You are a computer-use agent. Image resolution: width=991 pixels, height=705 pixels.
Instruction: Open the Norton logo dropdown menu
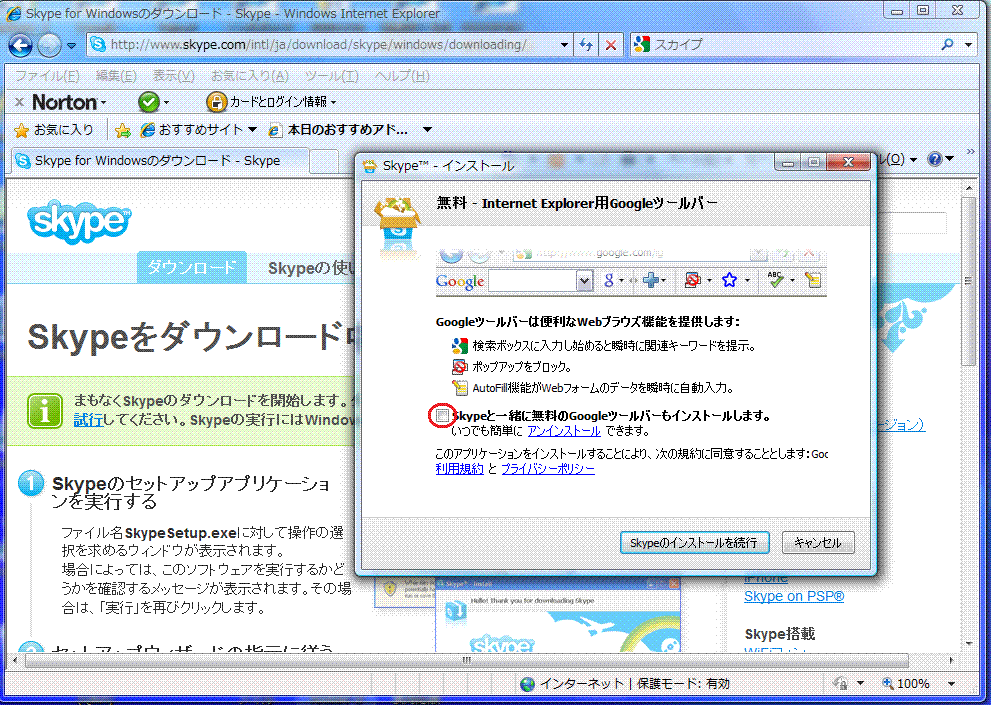coord(69,102)
